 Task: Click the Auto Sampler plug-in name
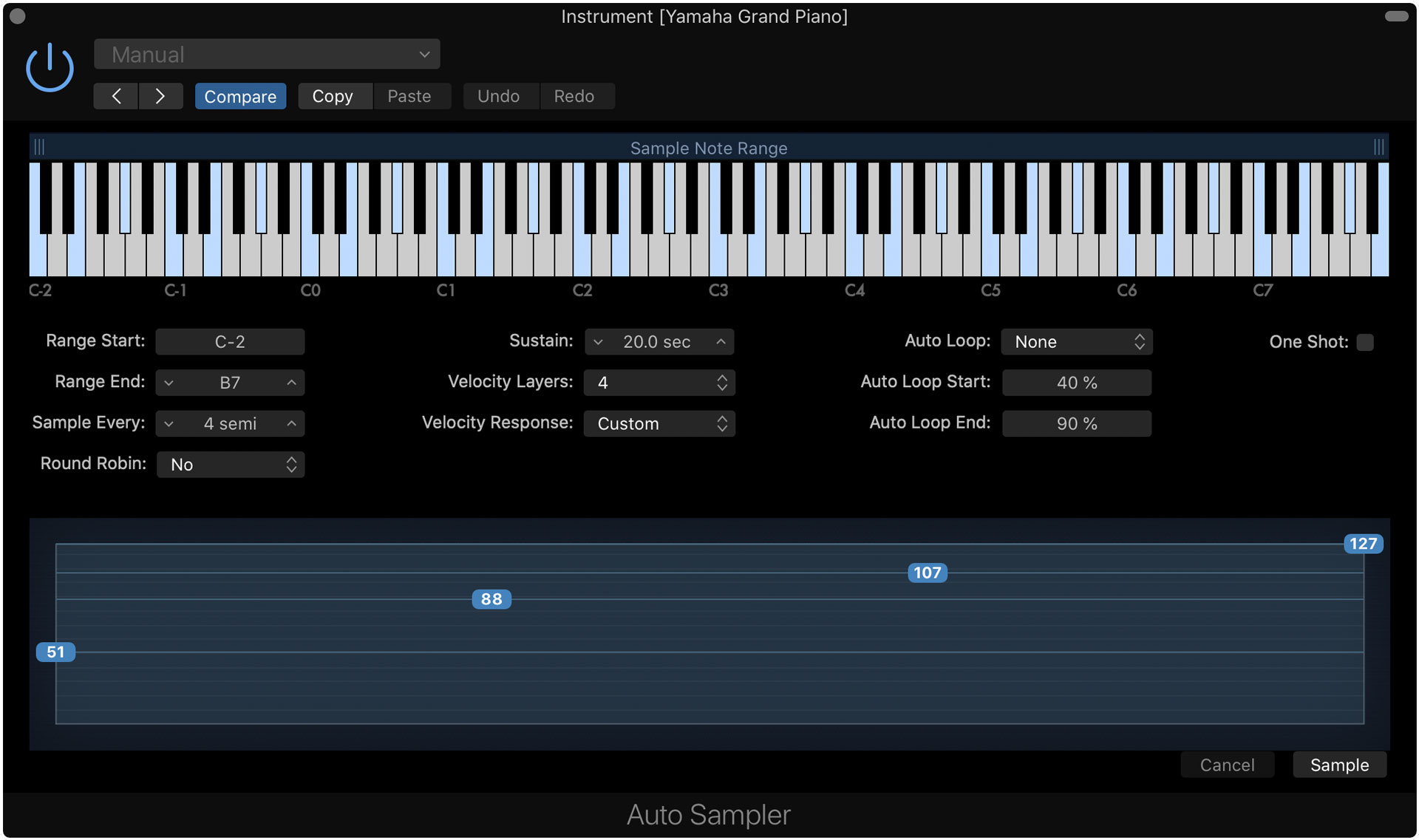(x=709, y=814)
